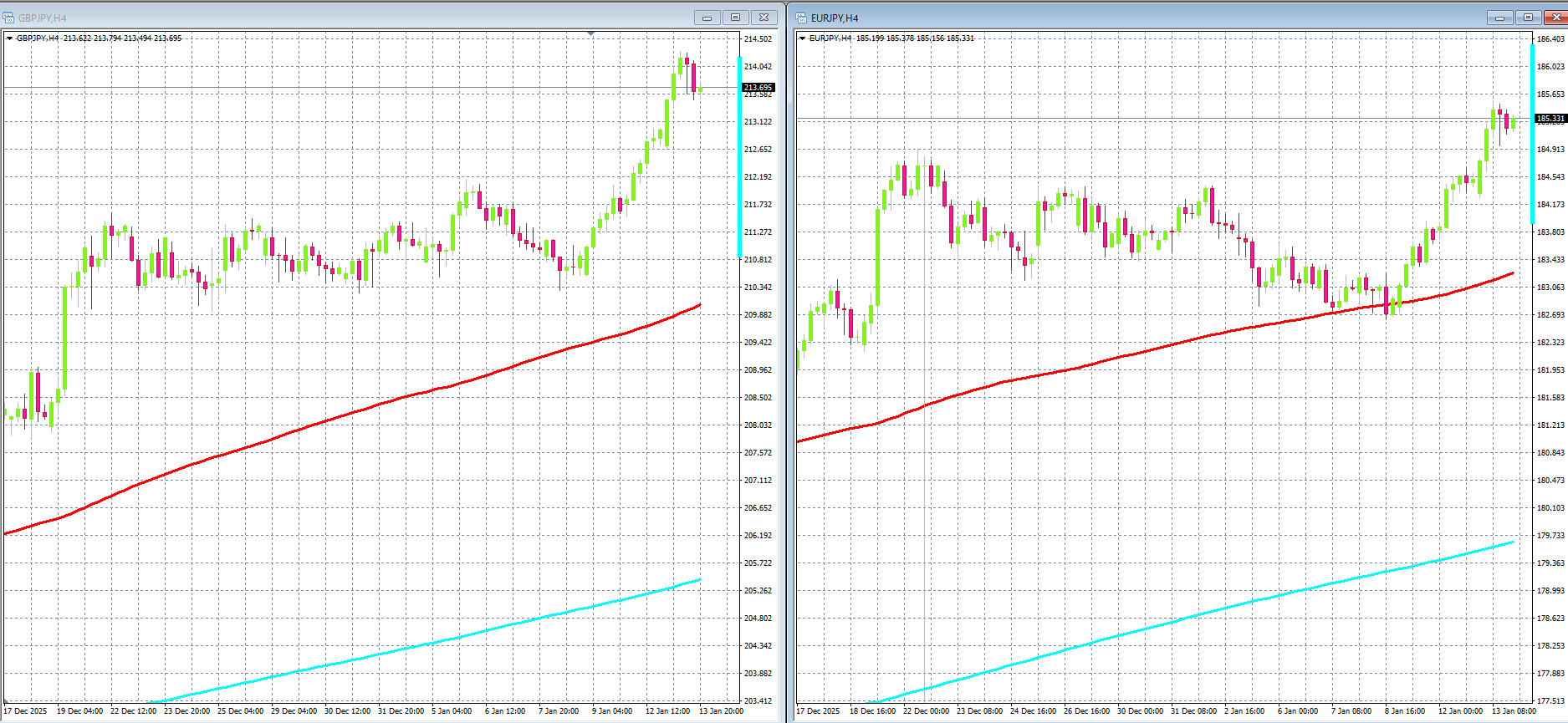Click the 185.331 current price label
The image size is (1568, 723).
tap(1550, 119)
